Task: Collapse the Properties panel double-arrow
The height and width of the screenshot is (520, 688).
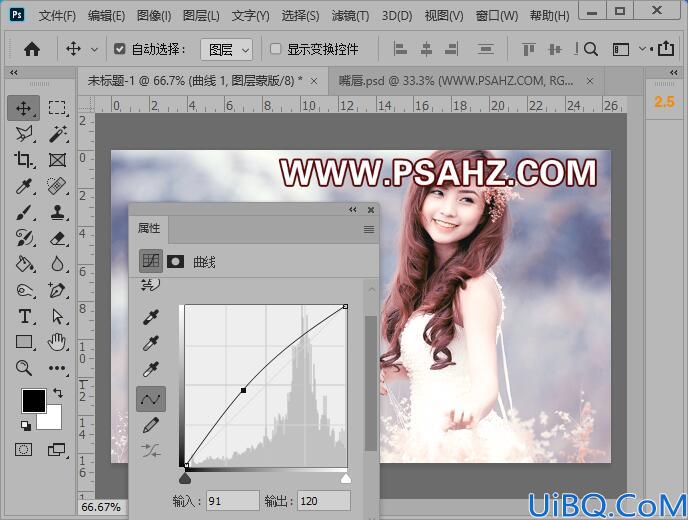Action: point(352,210)
